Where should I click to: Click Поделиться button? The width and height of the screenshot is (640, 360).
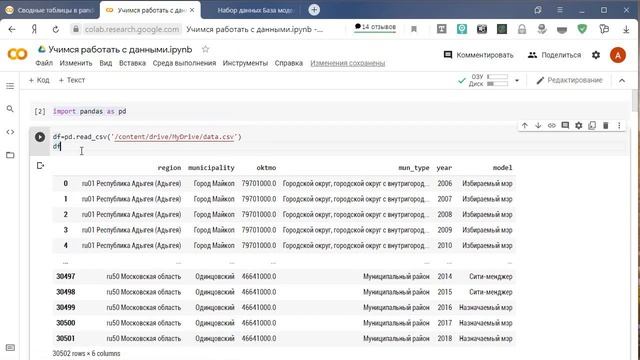pos(554,55)
